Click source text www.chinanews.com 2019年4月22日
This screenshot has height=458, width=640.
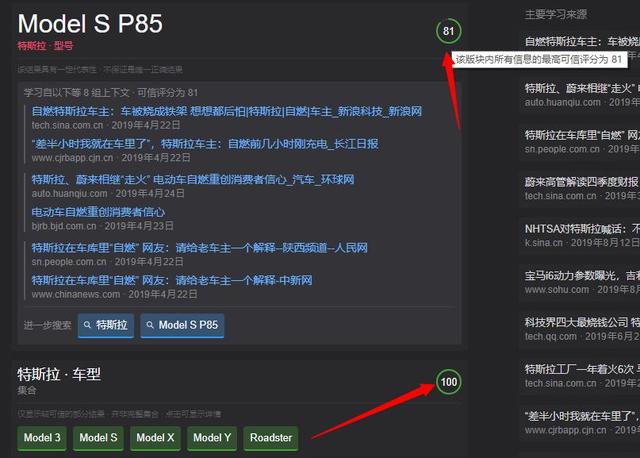(x=115, y=294)
